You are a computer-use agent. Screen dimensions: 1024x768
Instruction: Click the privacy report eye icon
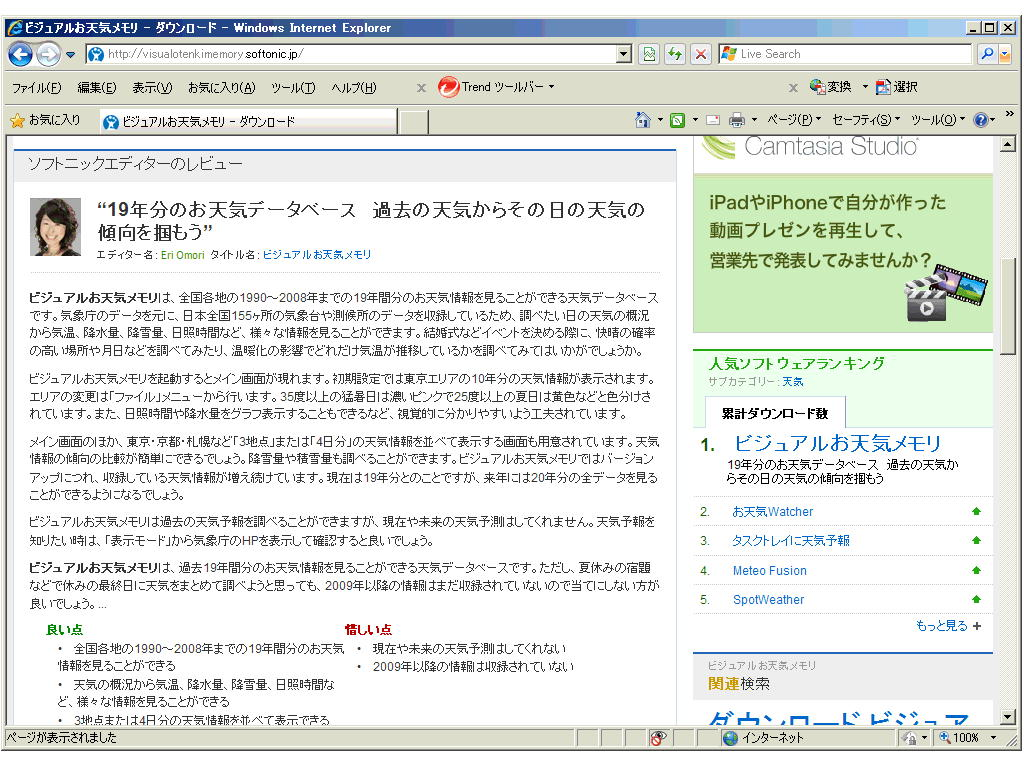tap(657, 738)
